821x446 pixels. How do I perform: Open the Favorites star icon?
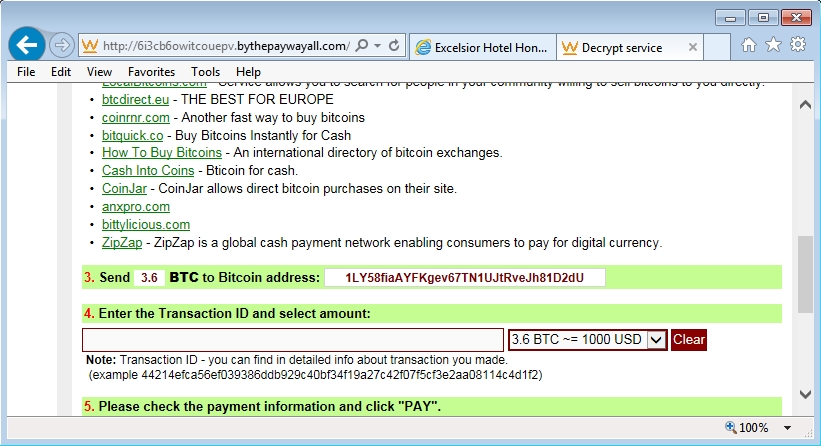(773, 45)
